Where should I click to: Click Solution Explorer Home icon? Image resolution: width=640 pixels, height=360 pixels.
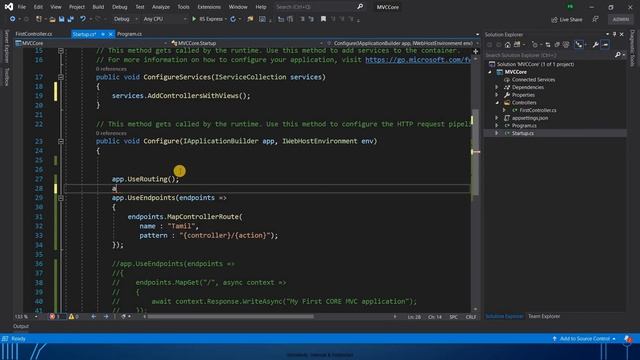[x=507, y=45]
